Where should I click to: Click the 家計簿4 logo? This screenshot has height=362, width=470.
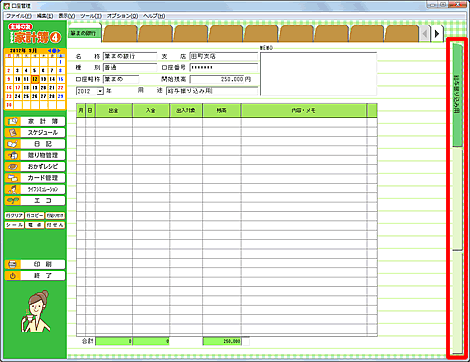[x=35, y=34]
